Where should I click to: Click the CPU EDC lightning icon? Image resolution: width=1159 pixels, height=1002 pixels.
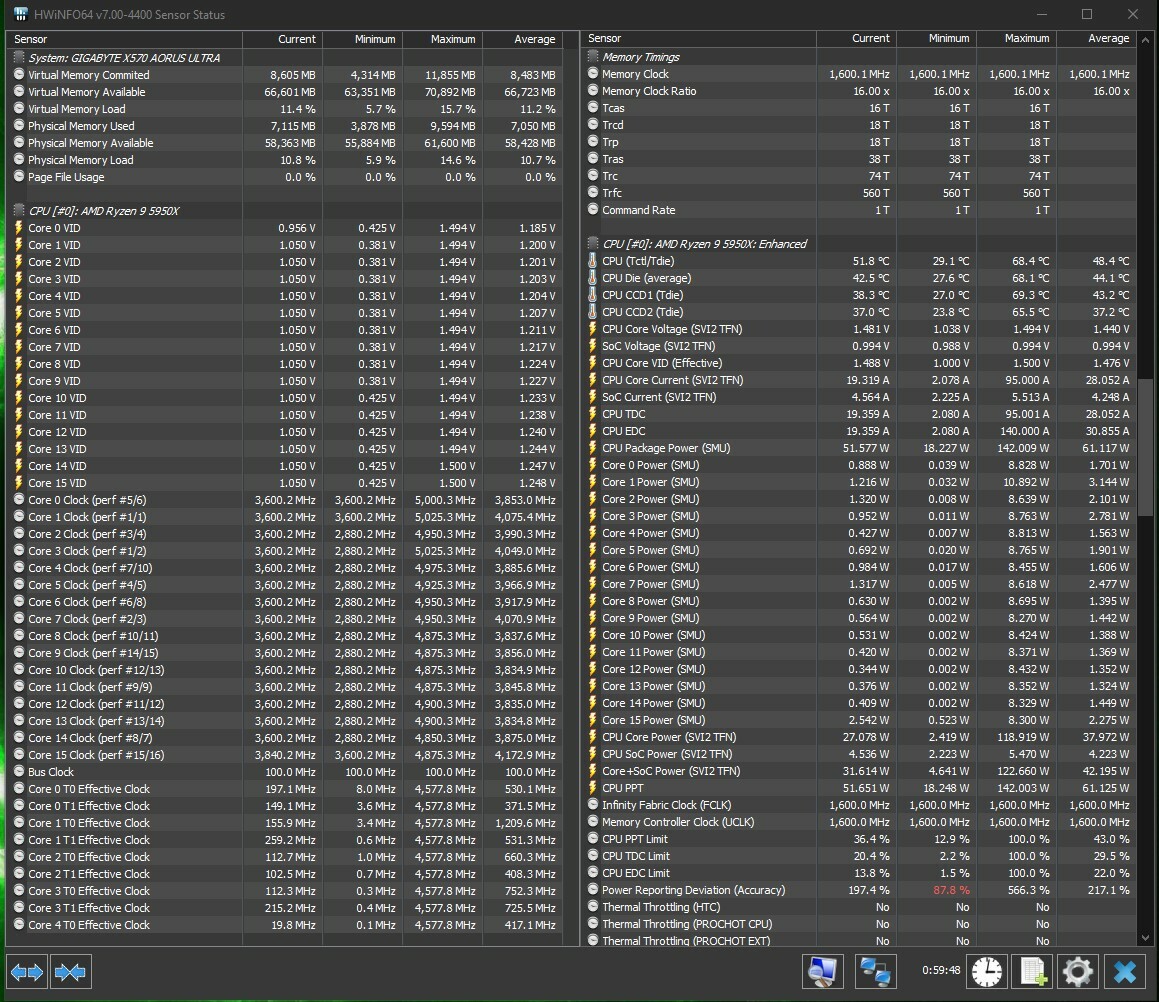point(592,431)
